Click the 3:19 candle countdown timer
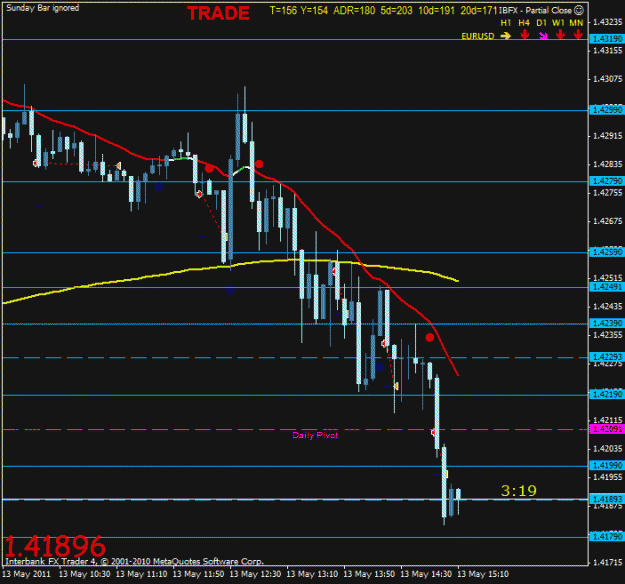The height and width of the screenshot is (584, 625). coord(519,491)
